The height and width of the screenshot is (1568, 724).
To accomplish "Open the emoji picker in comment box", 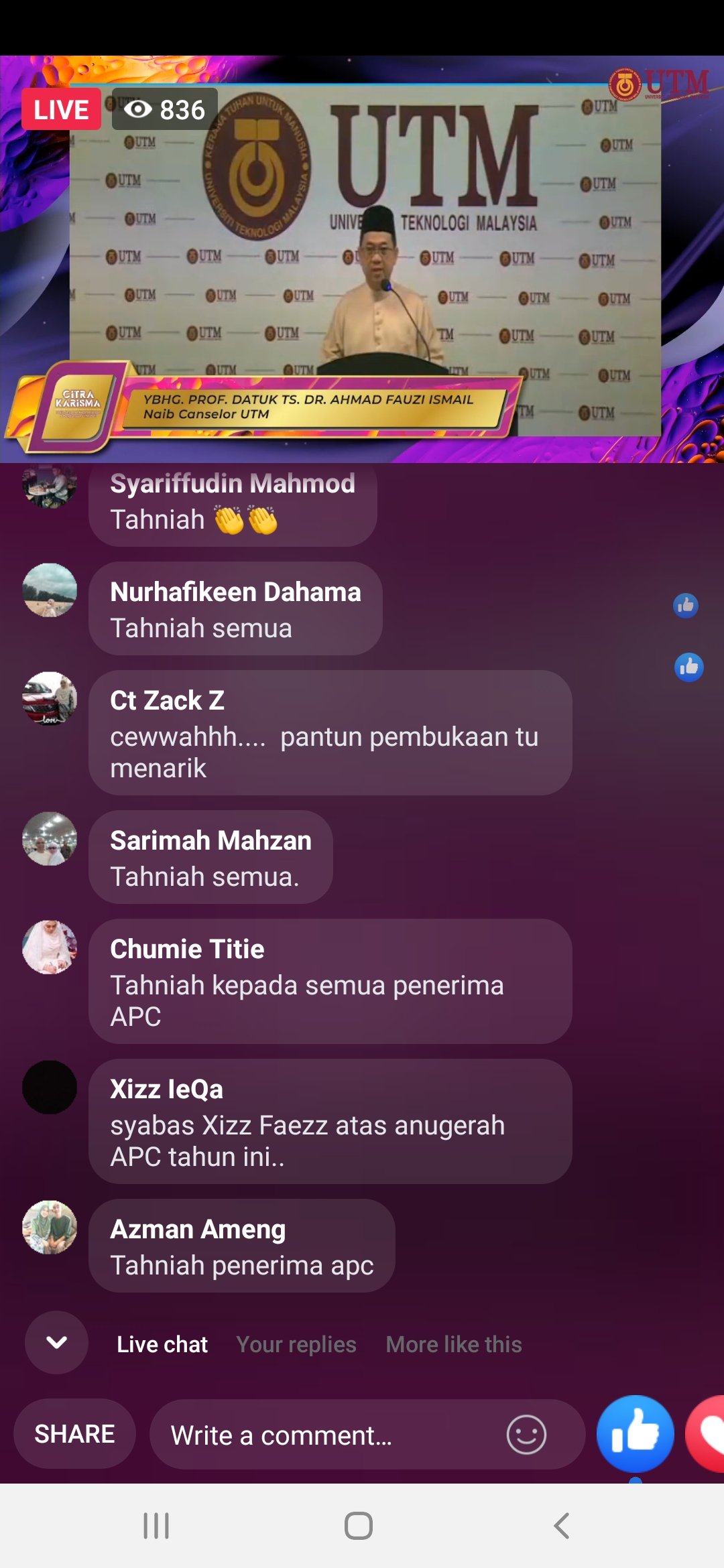I will 526,1435.
